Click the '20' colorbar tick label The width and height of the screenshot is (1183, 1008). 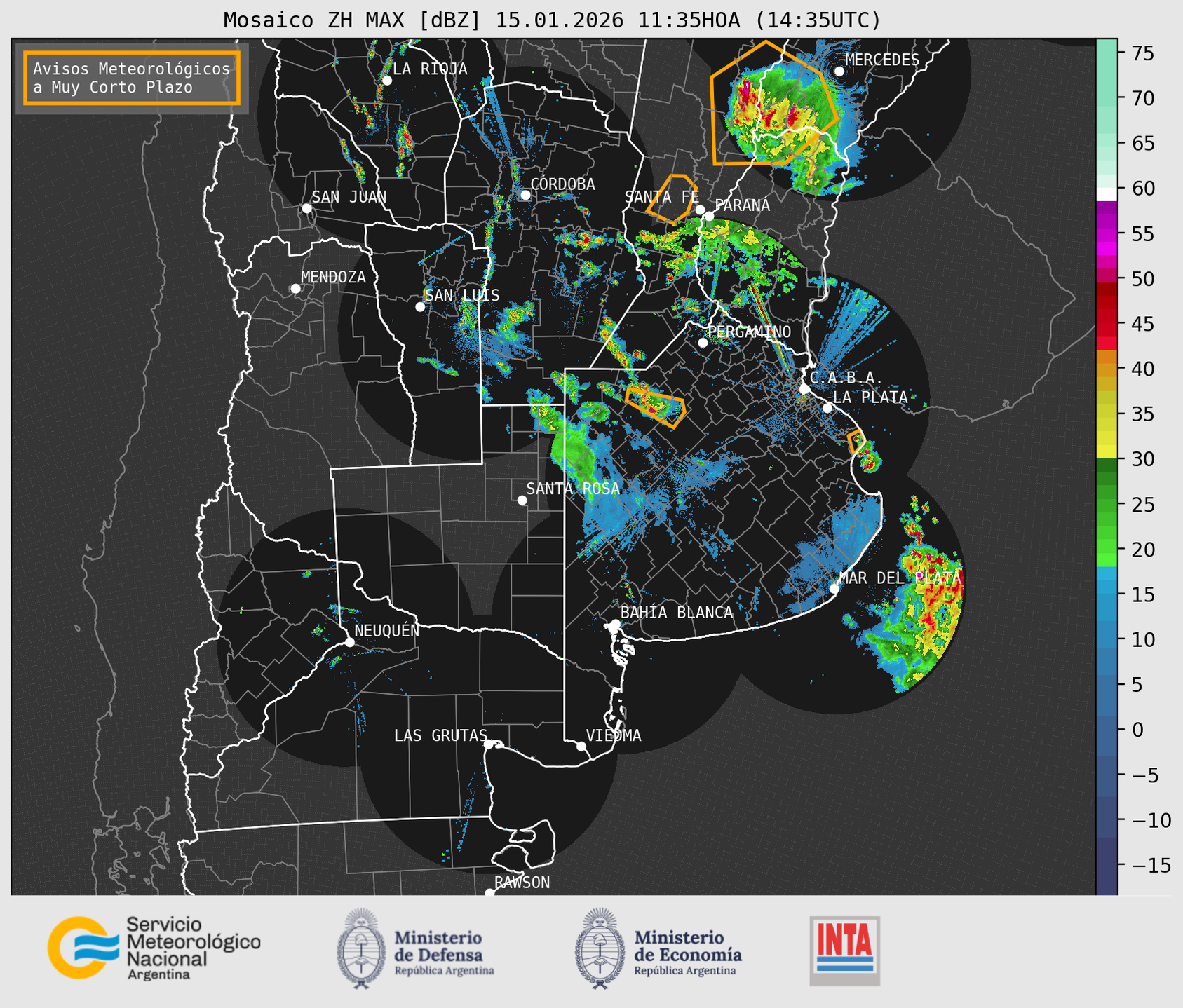coord(1142,550)
